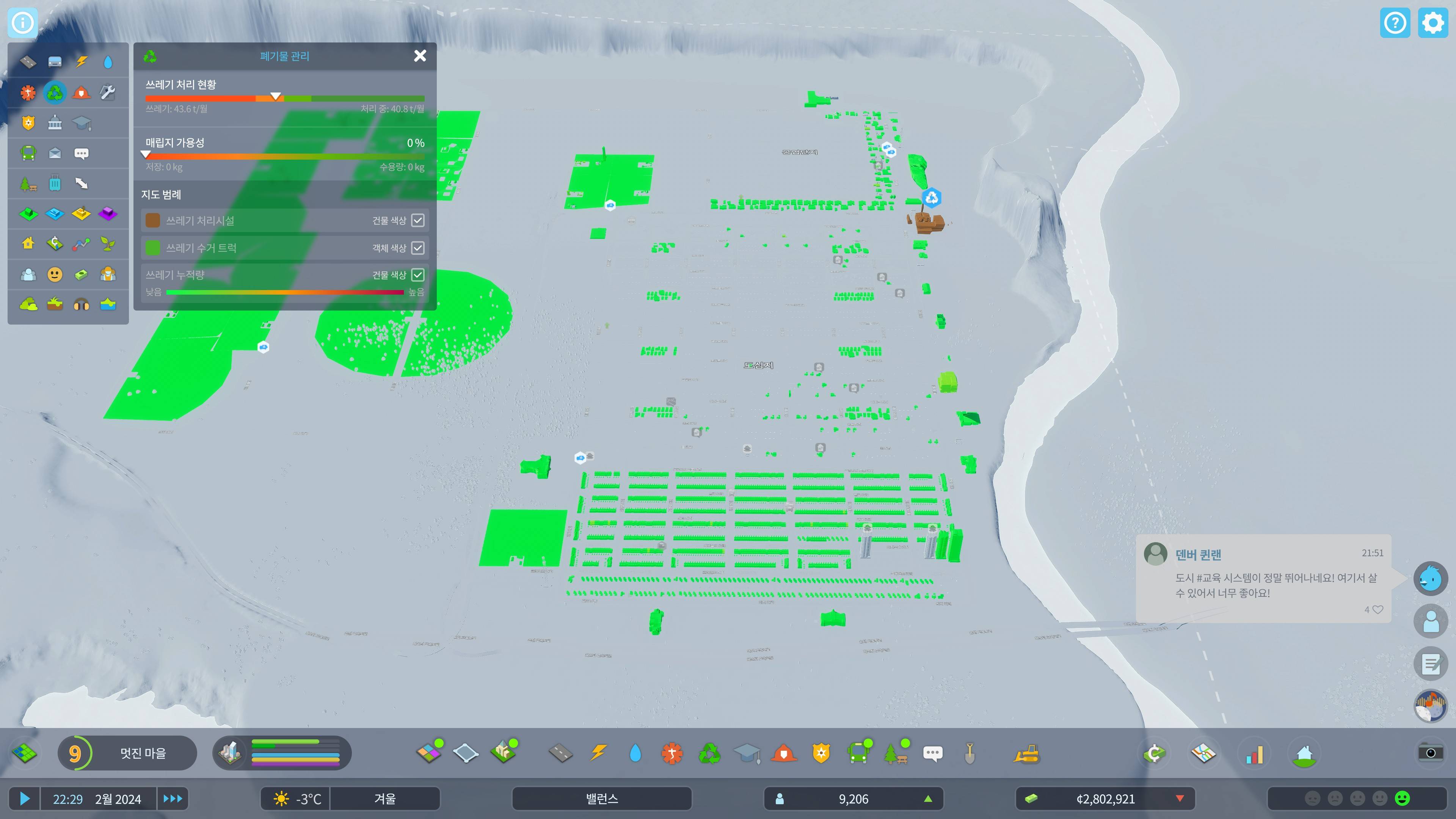Toggle 쓰레기 수거 트럭 객체 색상 checkbox

[418, 248]
